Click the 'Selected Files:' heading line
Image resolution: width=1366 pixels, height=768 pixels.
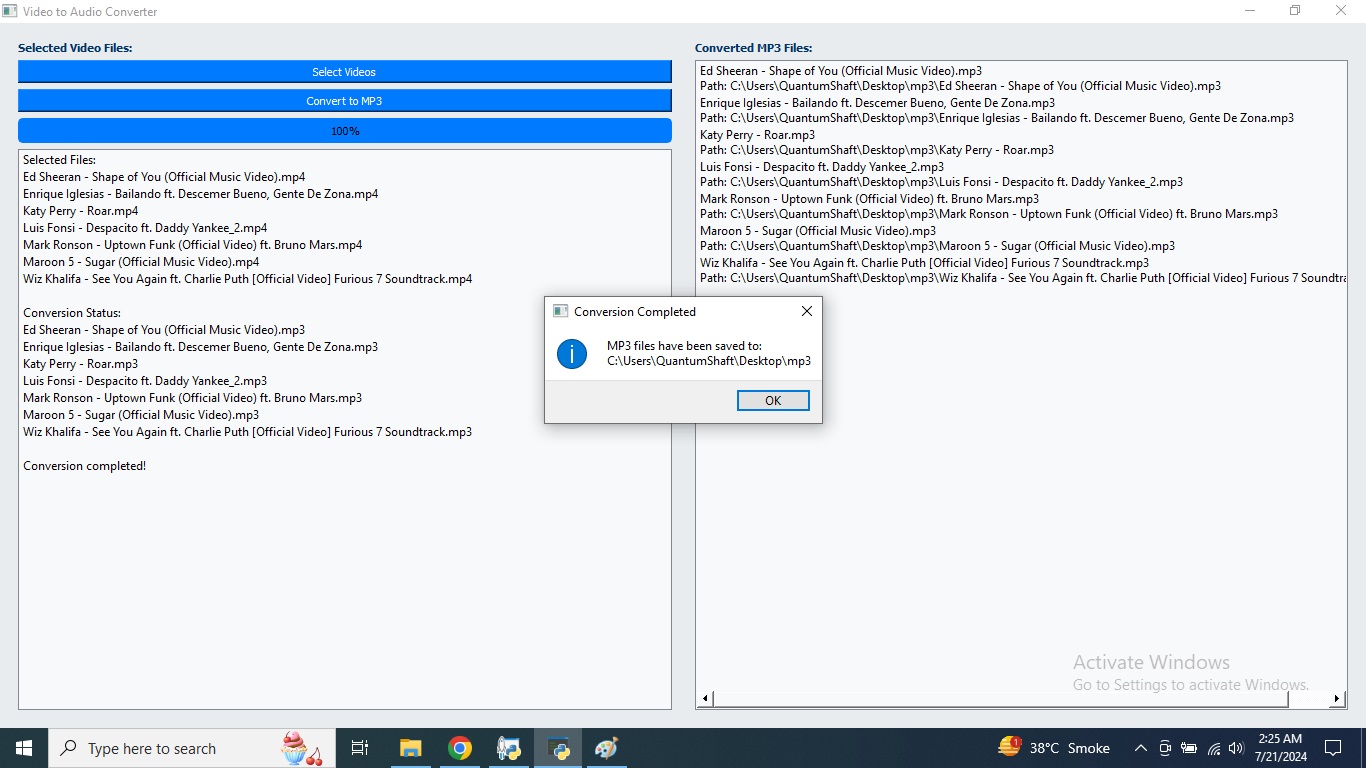click(60, 160)
